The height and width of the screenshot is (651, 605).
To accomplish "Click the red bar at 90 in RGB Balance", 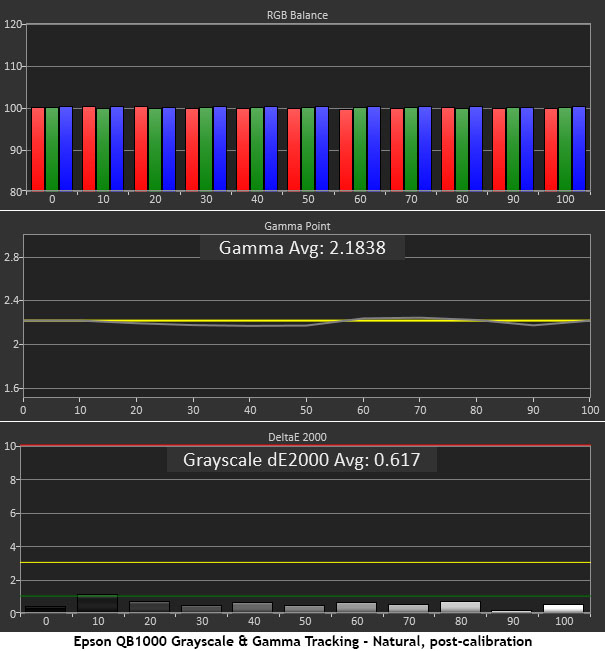I will point(499,149).
